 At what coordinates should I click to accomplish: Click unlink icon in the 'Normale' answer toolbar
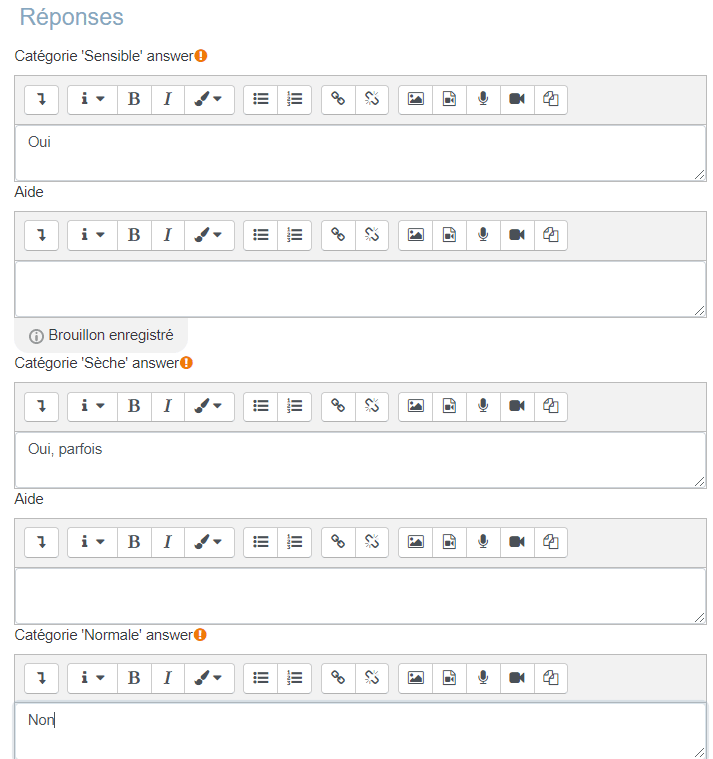click(372, 678)
